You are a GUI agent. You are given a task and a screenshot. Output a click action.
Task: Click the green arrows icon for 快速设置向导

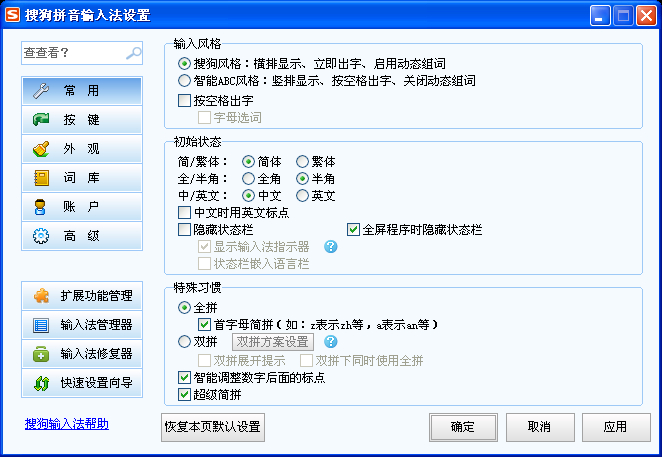click(x=41, y=383)
